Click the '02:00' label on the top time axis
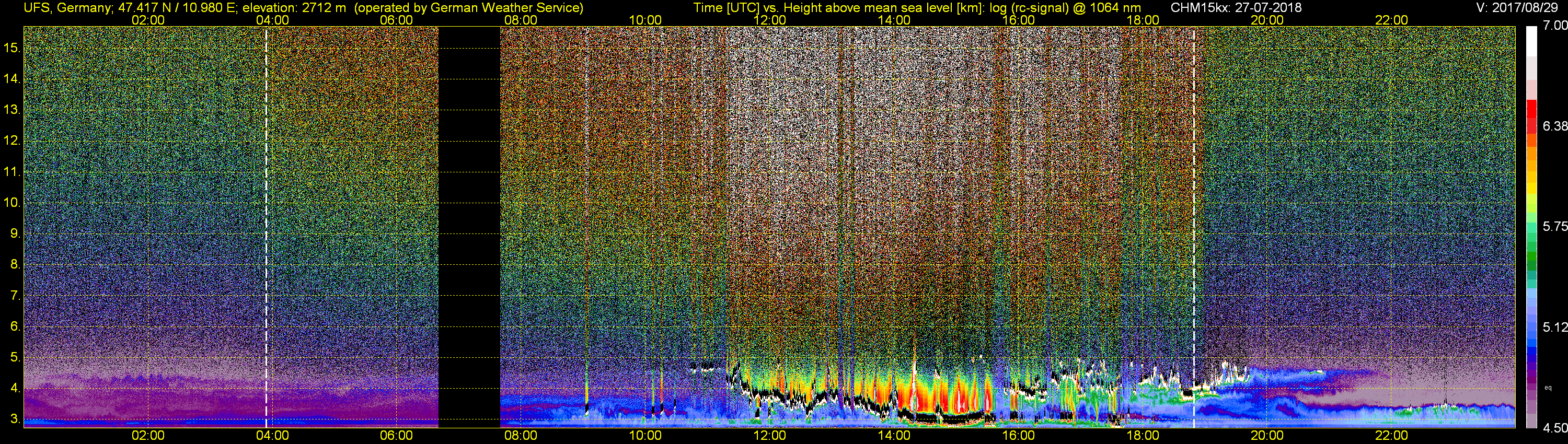Viewport: 1568px width, 444px height. click(148, 20)
